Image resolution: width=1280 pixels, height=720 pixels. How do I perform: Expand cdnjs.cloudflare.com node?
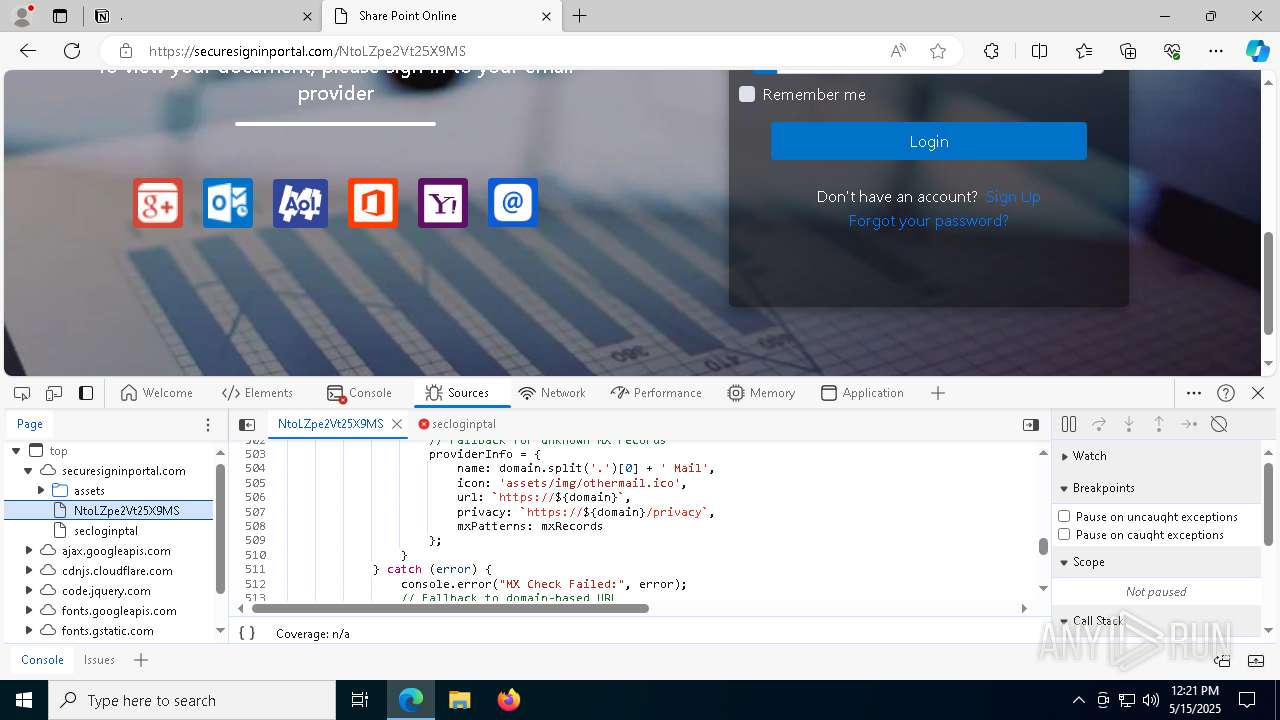[29, 571]
